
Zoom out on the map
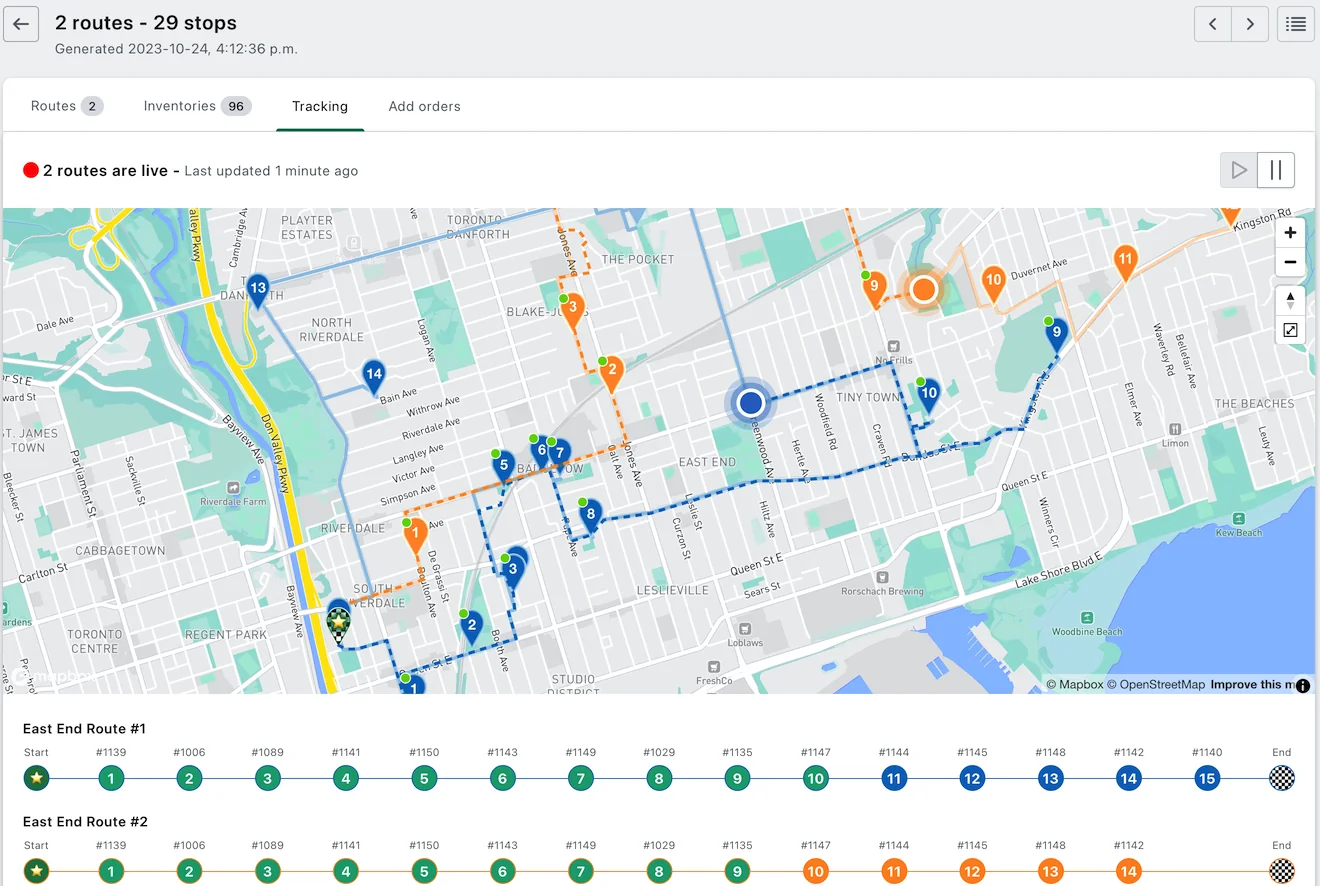click(1290, 262)
